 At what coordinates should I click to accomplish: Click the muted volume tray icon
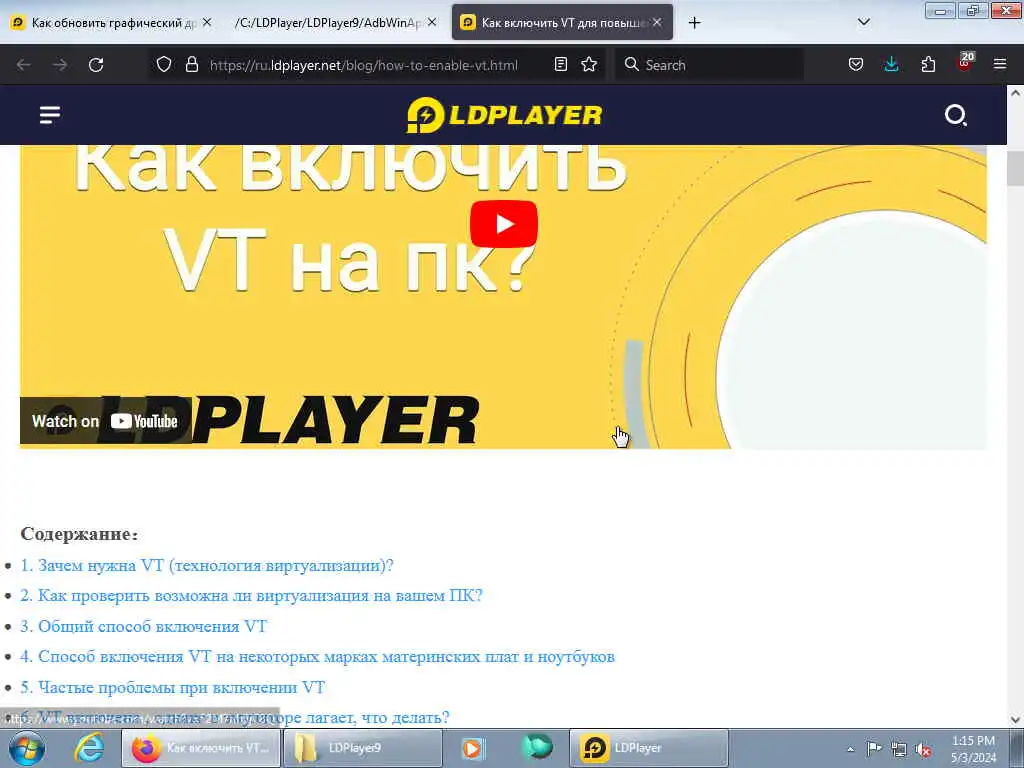[923, 750]
